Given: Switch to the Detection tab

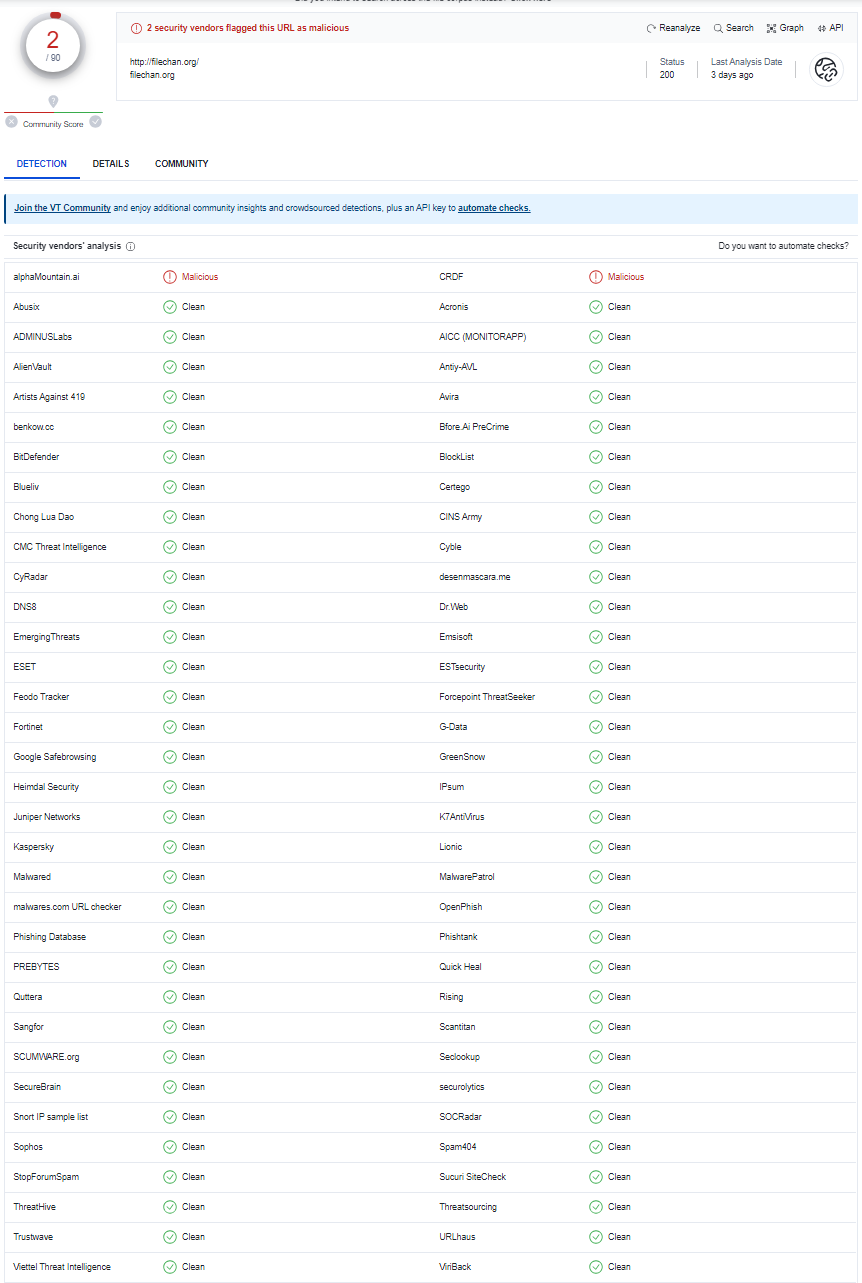Looking at the screenshot, I should [x=42, y=164].
